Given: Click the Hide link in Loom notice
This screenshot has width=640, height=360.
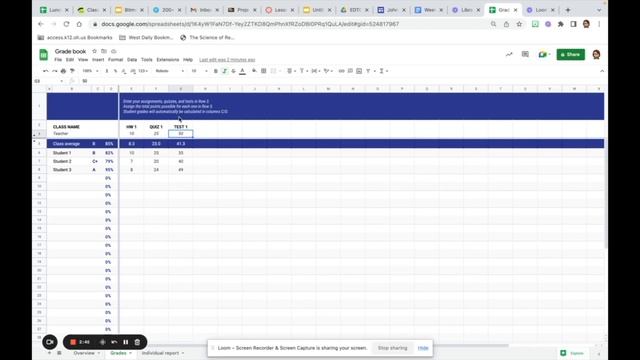Looking at the screenshot, I should [423, 348].
